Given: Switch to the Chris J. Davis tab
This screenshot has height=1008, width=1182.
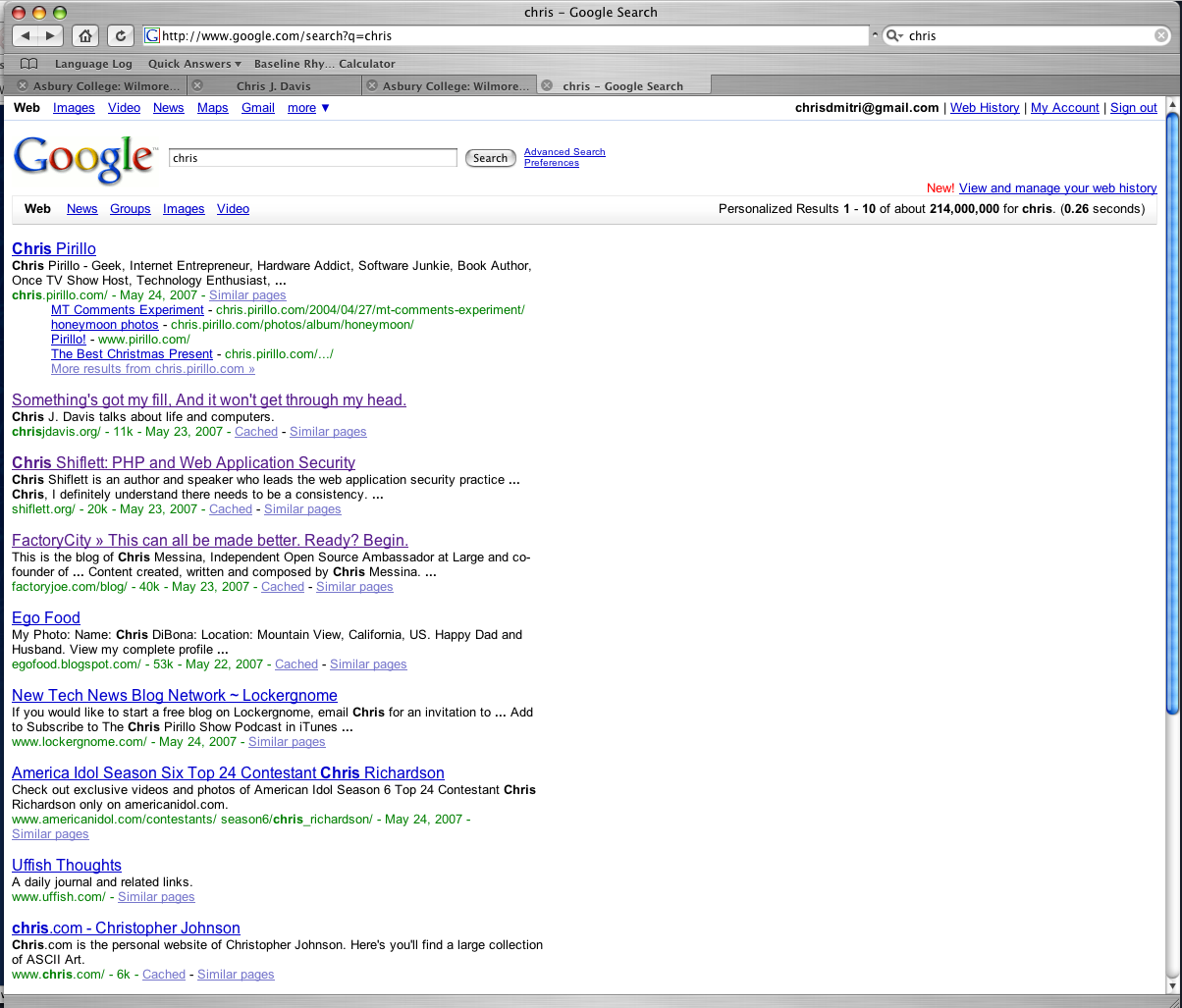Looking at the screenshot, I should click(274, 85).
